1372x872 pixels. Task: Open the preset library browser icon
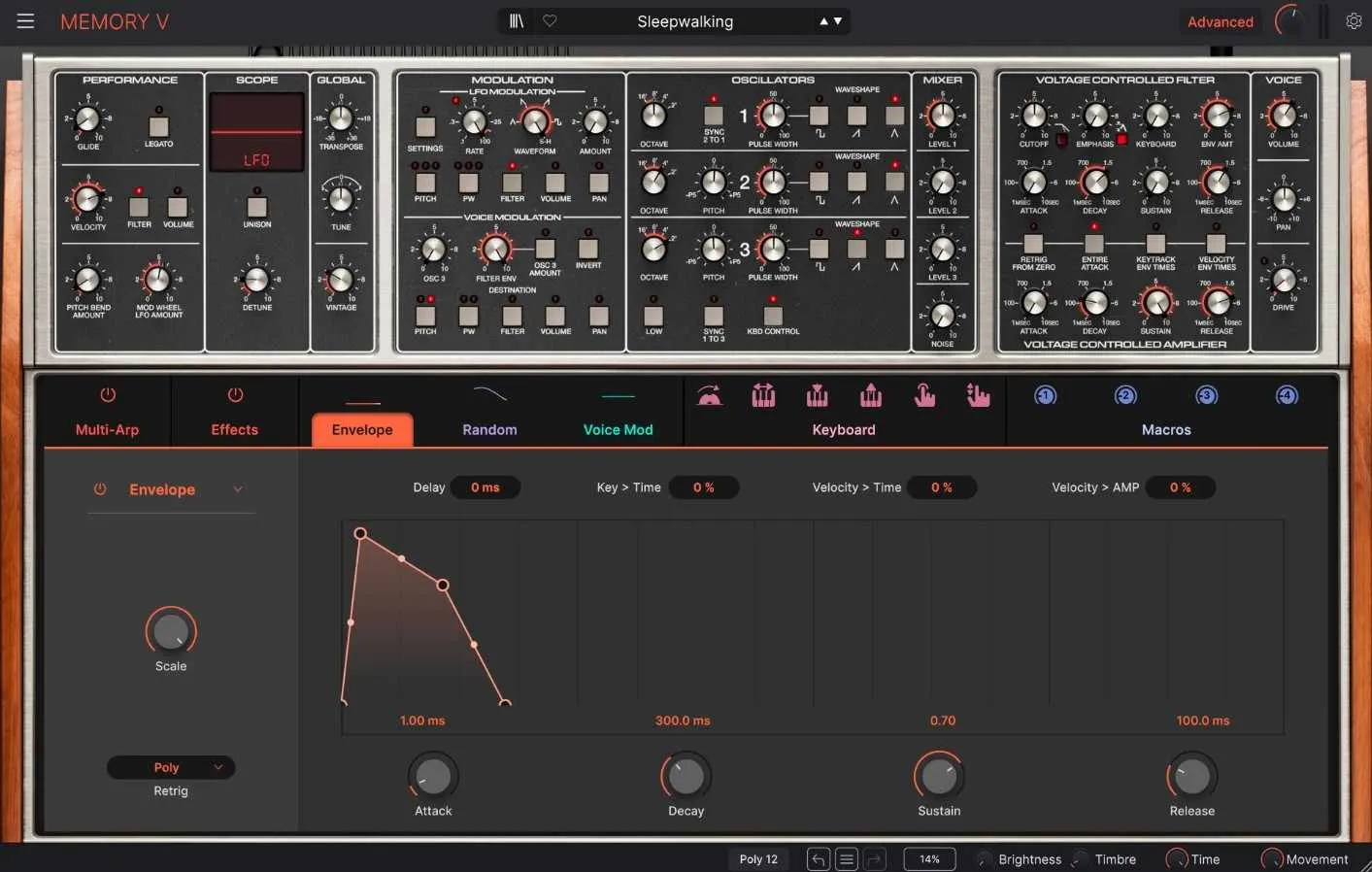coord(517,21)
